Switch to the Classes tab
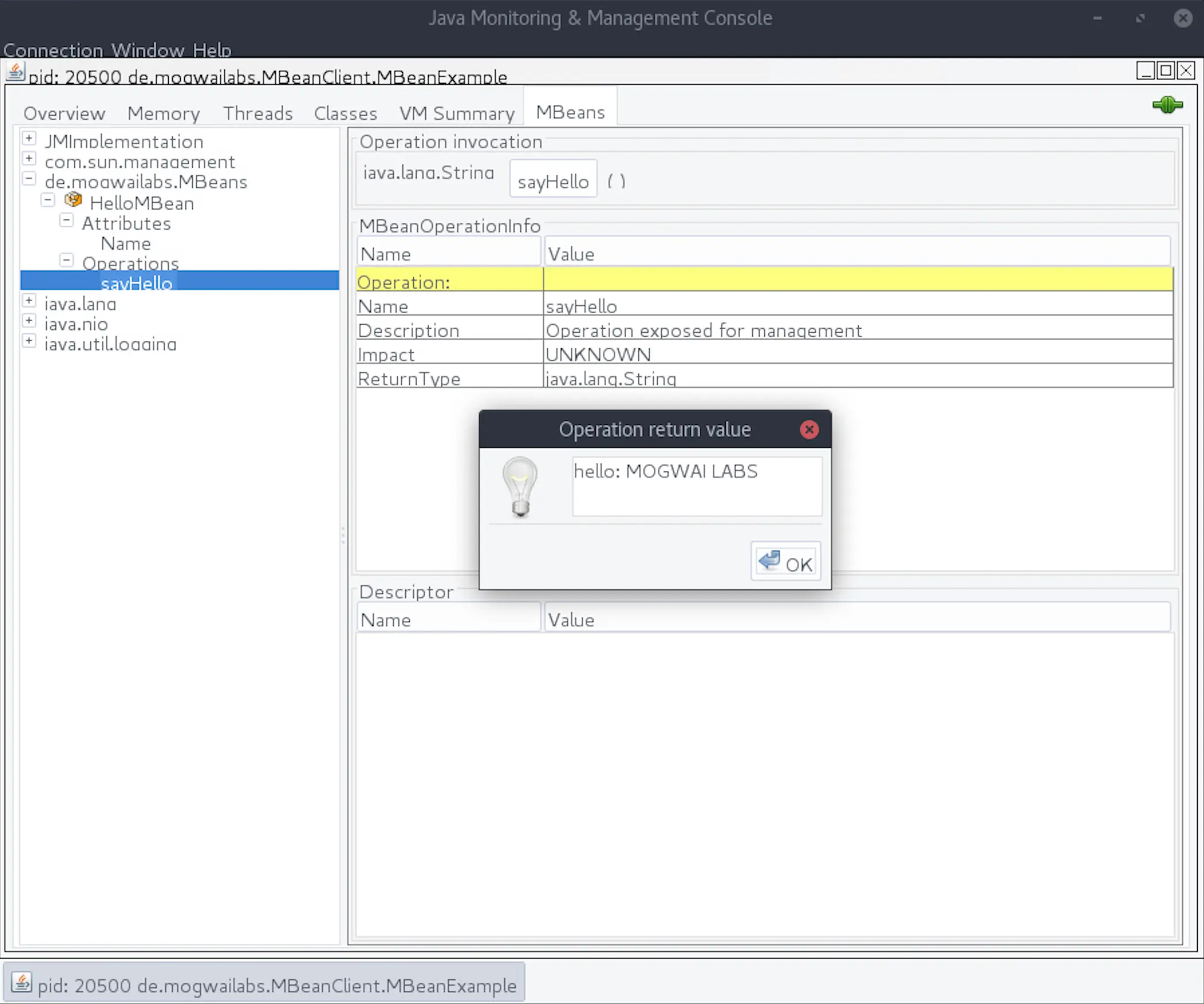The image size is (1204, 1004). [x=345, y=113]
